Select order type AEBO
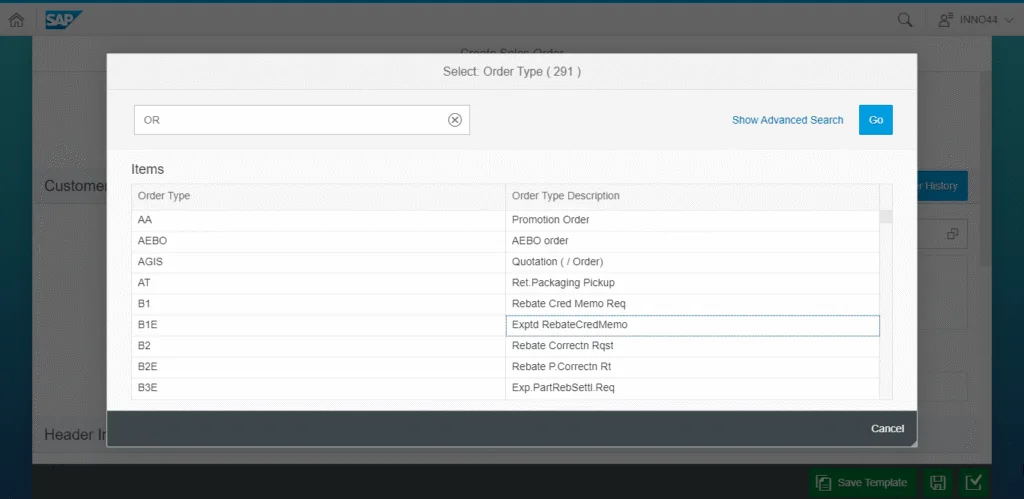The height and width of the screenshot is (499, 1024). (x=318, y=241)
